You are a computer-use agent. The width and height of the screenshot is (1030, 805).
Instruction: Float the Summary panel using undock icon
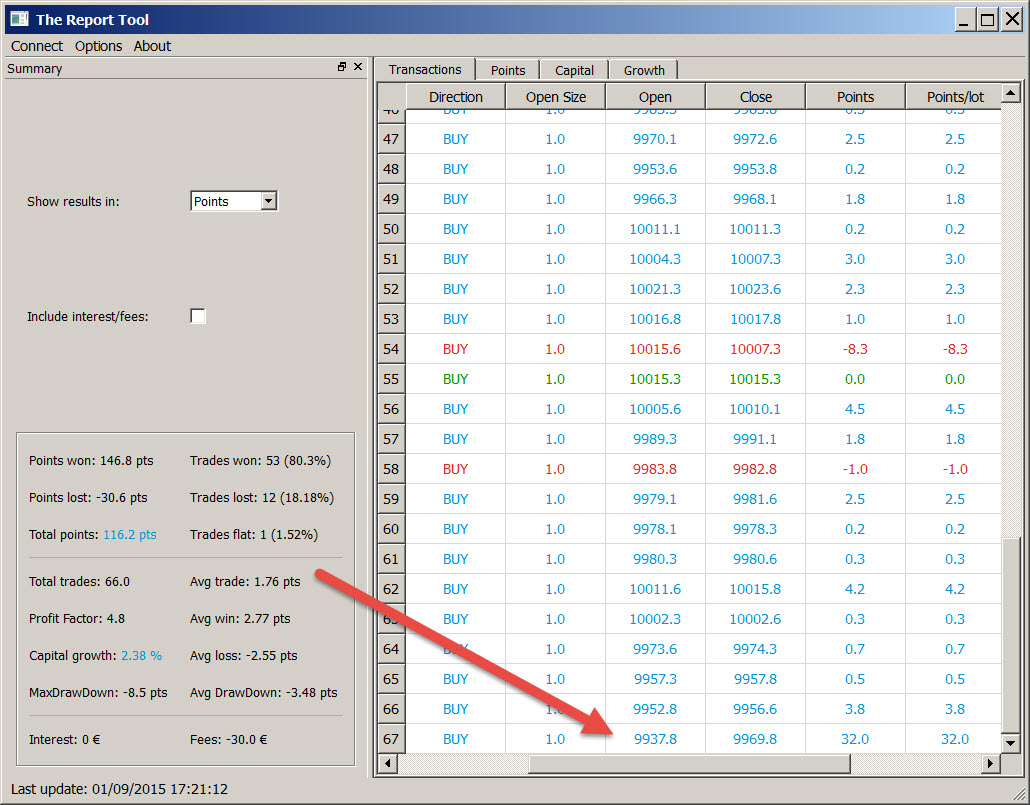pos(342,67)
